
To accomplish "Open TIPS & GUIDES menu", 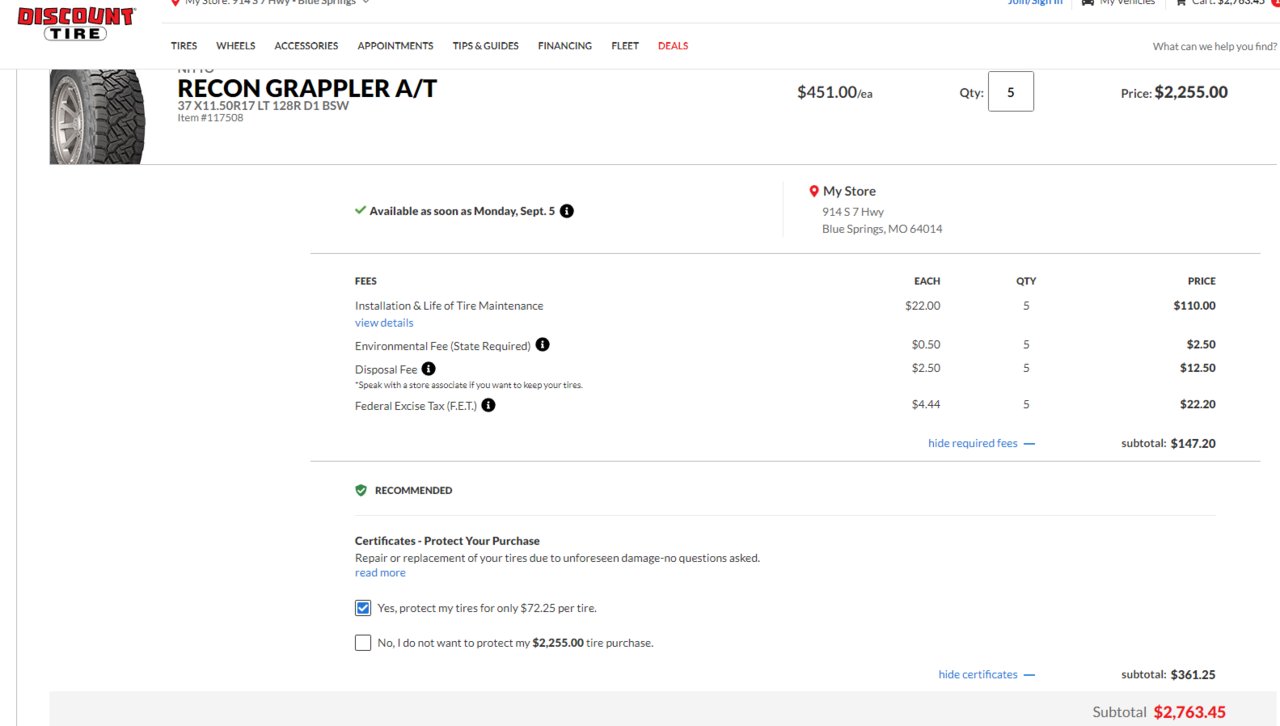I will 485,46.
